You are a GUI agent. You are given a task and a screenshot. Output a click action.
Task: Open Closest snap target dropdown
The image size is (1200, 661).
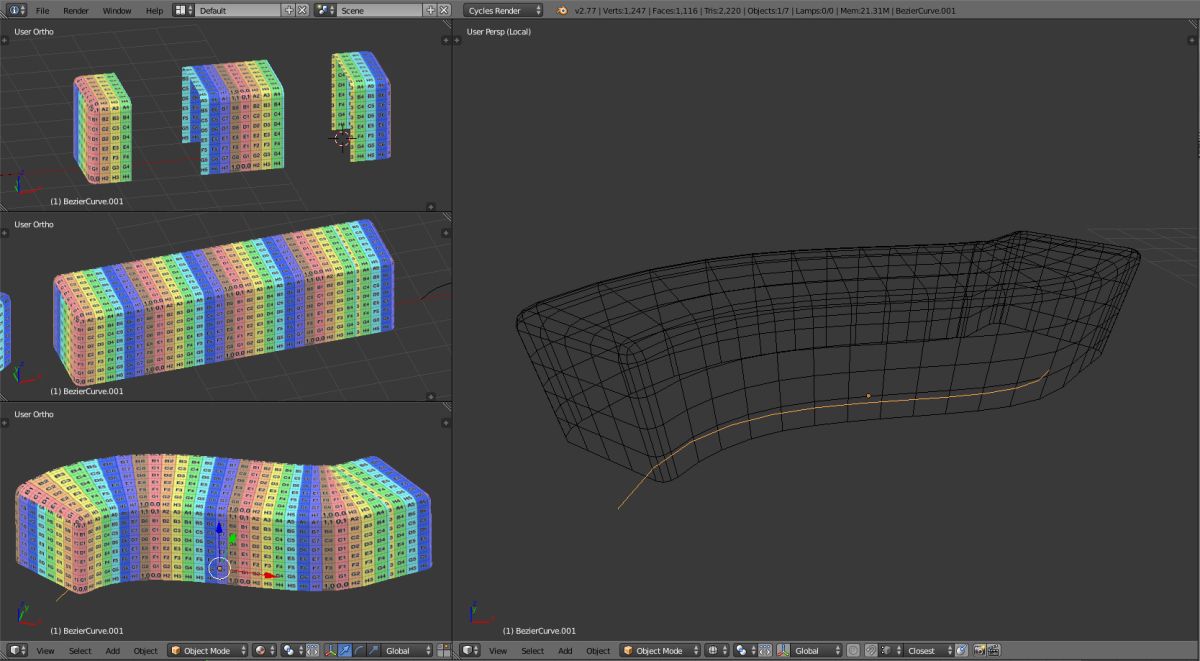coord(928,651)
